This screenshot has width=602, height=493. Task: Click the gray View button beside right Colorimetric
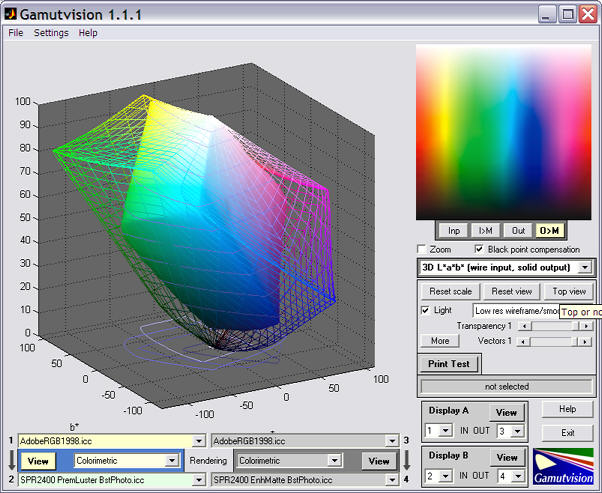[379, 461]
